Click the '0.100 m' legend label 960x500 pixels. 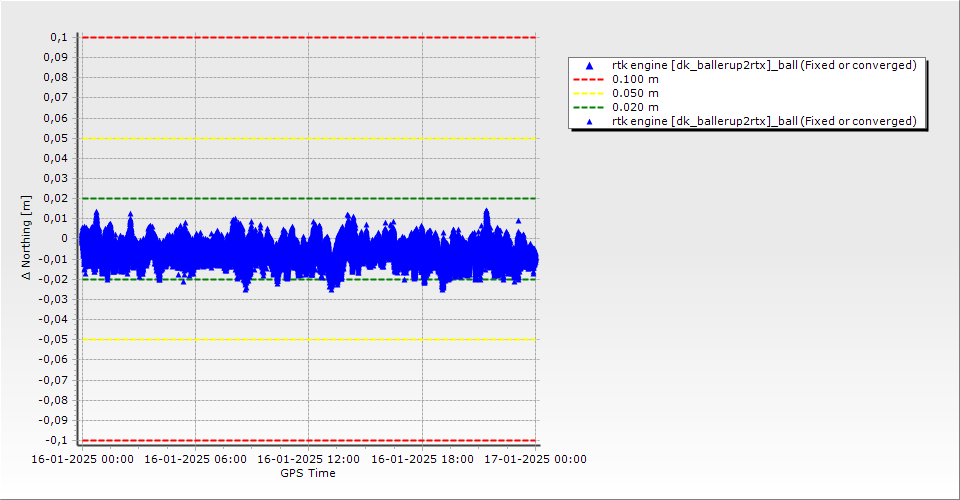pos(636,80)
